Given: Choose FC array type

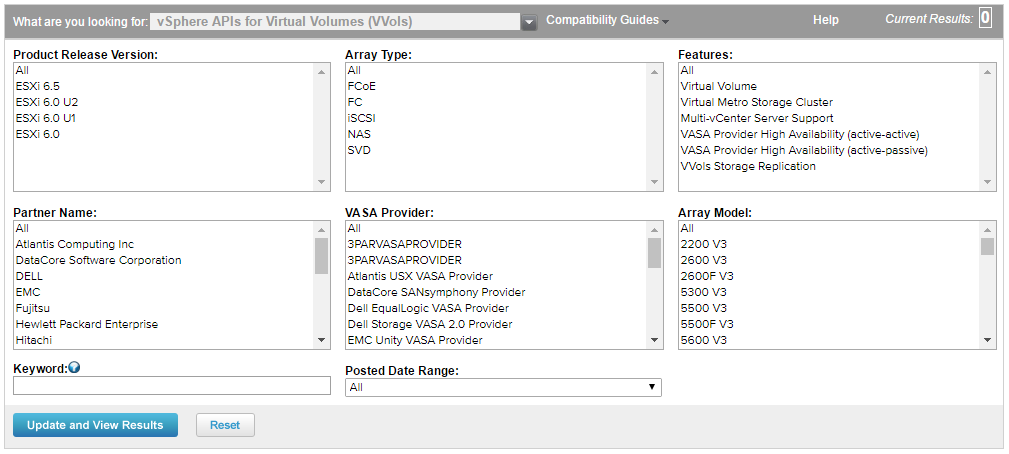Looking at the screenshot, I should (x=496, y=102).
